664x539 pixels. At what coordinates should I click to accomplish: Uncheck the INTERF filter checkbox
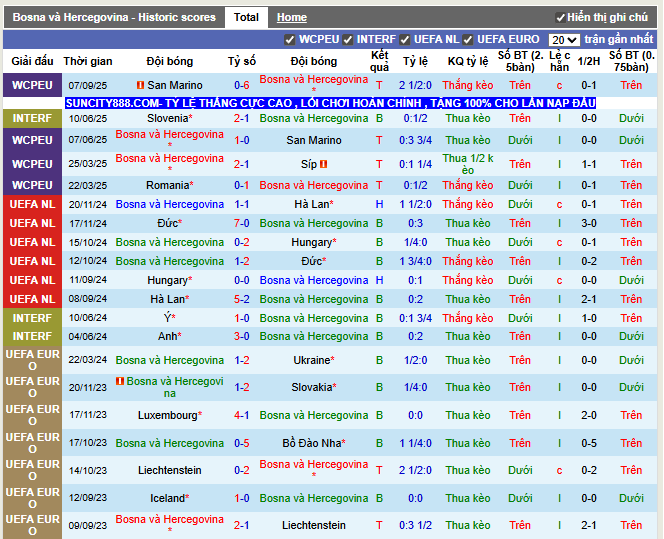pos(348,40)
